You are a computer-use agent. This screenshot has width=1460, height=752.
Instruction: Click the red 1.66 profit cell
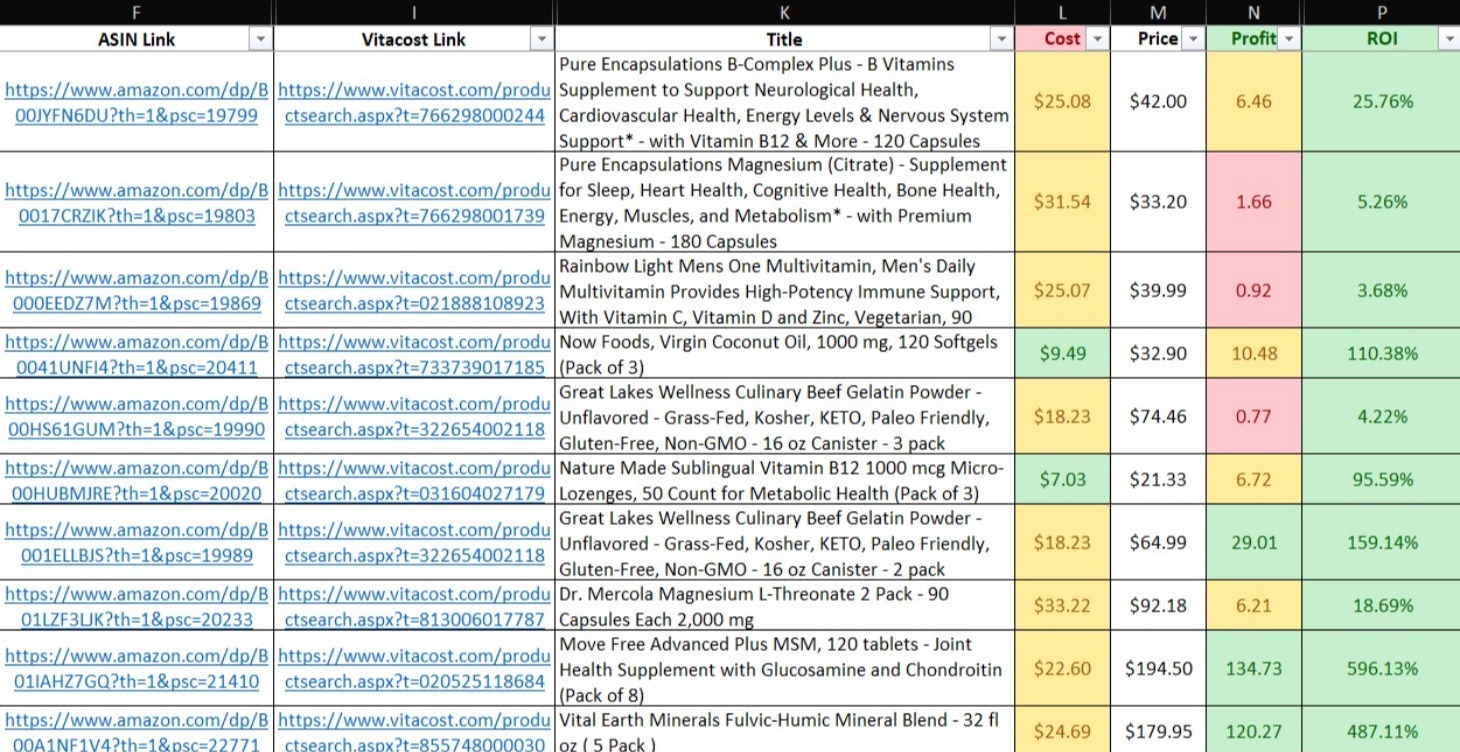[x=1253, y=202]
